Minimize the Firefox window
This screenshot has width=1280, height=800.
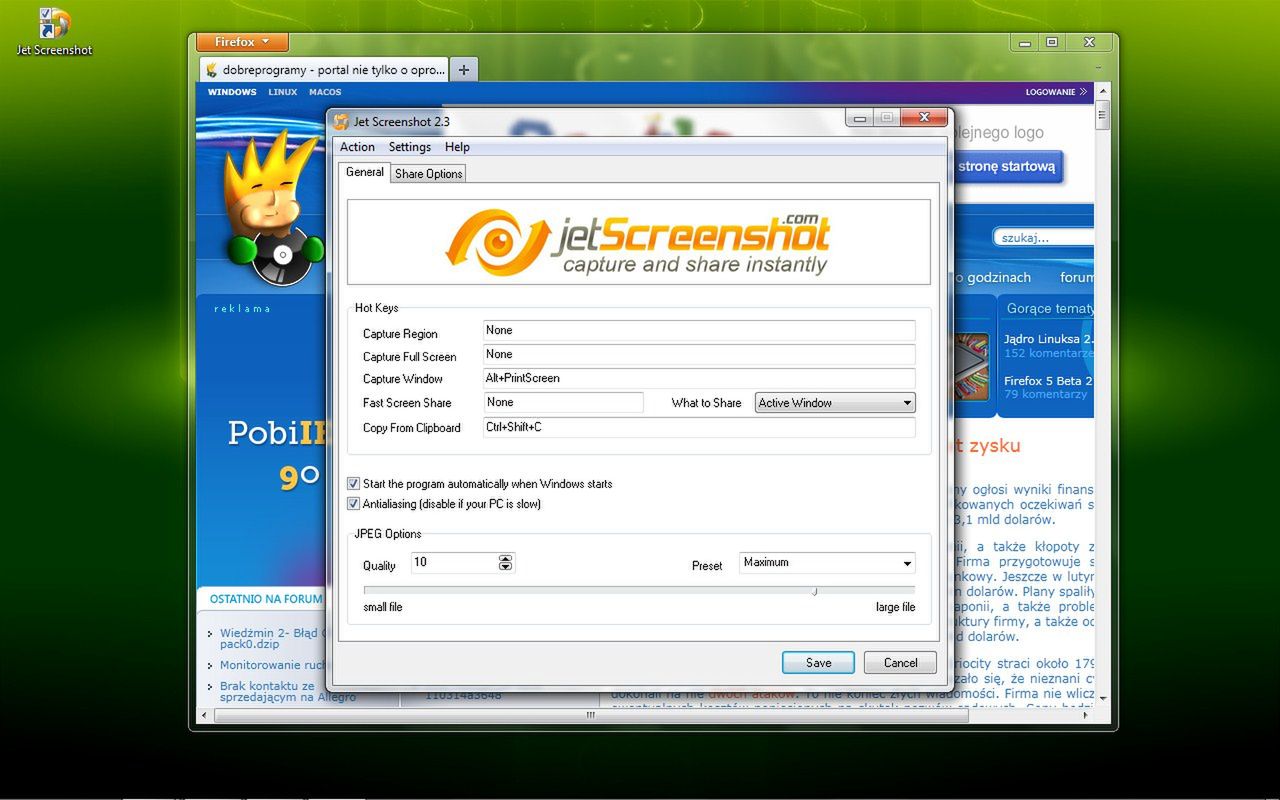point(1024,42)
